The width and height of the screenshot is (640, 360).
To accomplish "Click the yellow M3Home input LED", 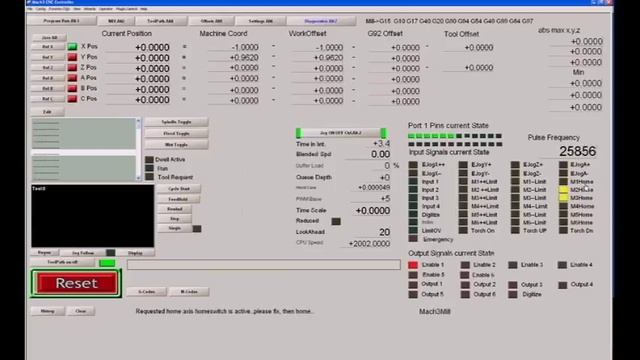I will (x=563, y=198).
